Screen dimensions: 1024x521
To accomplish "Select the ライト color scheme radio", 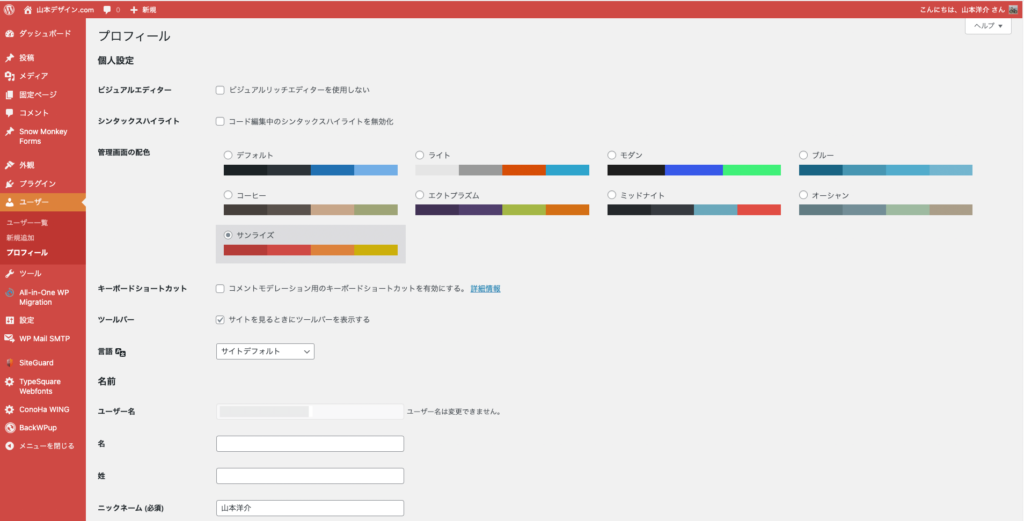I will 420,155.
